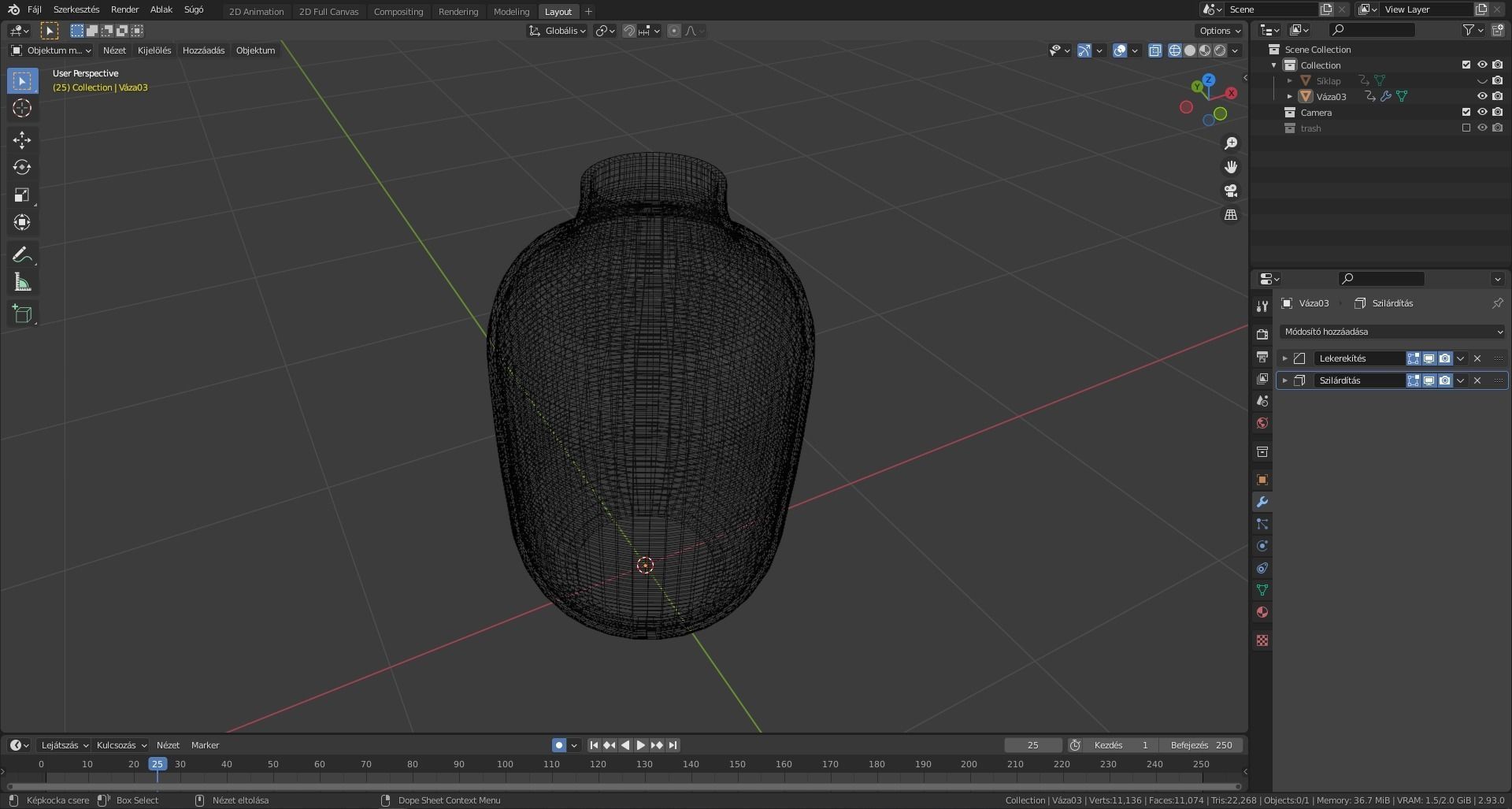1512x809 pixels.
Task: Open the Options dropdown
Action: (x=1219, y=31)
